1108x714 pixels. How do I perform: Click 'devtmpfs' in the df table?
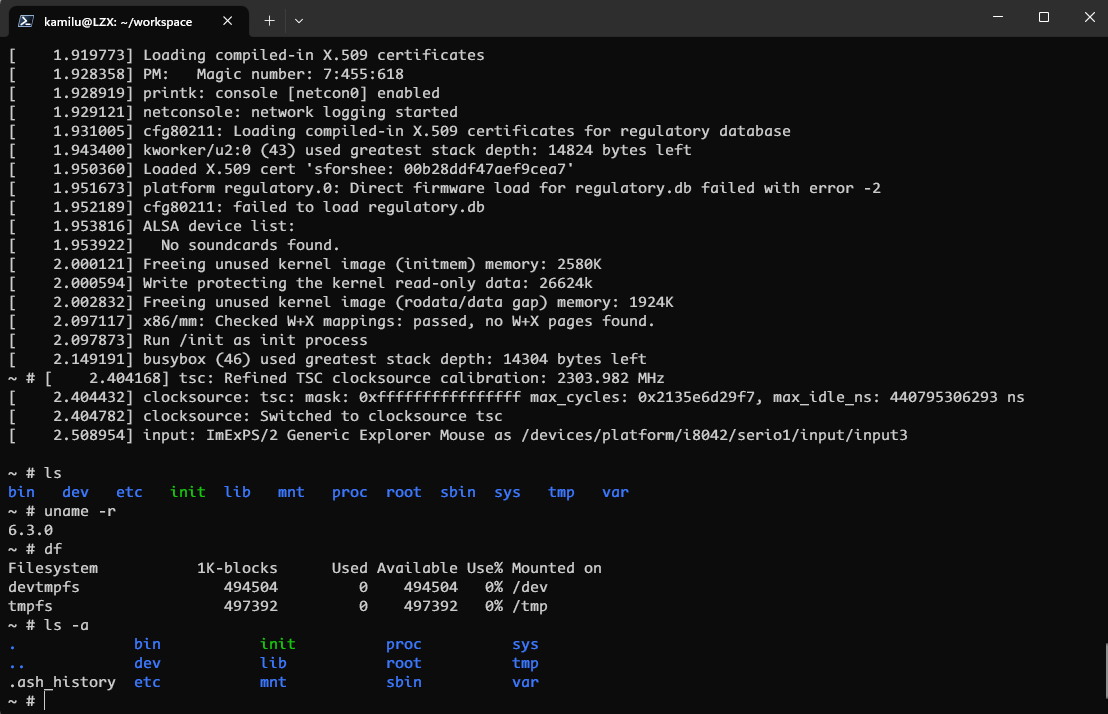(x=44, y=587)
